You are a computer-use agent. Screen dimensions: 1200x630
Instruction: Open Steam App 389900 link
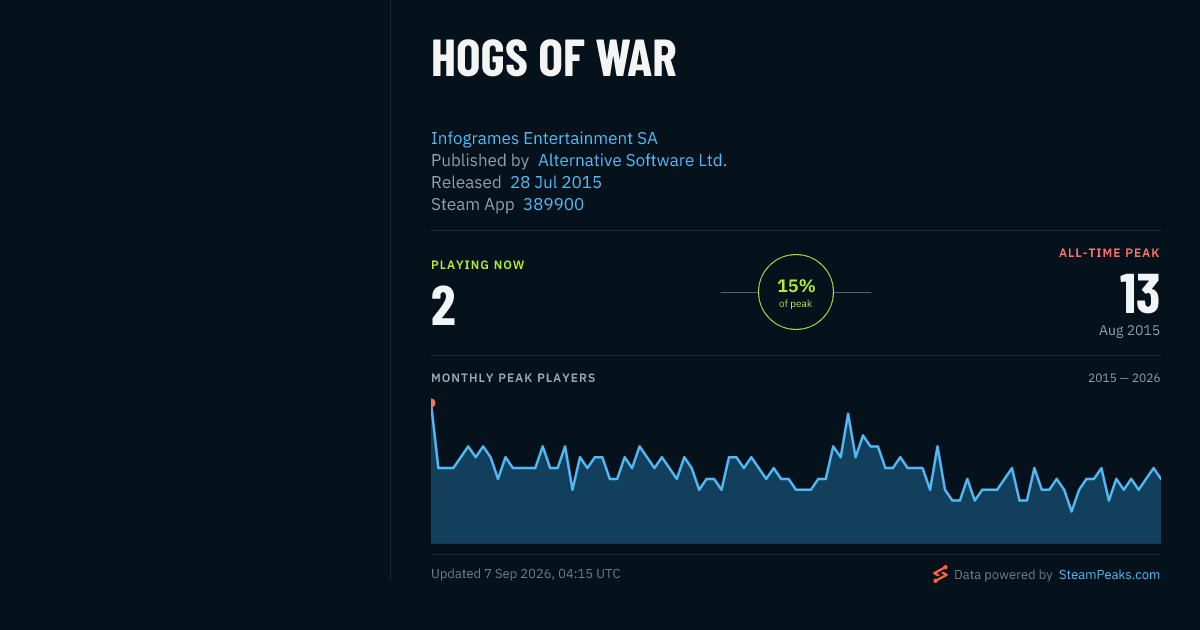[x=553, y=204]
